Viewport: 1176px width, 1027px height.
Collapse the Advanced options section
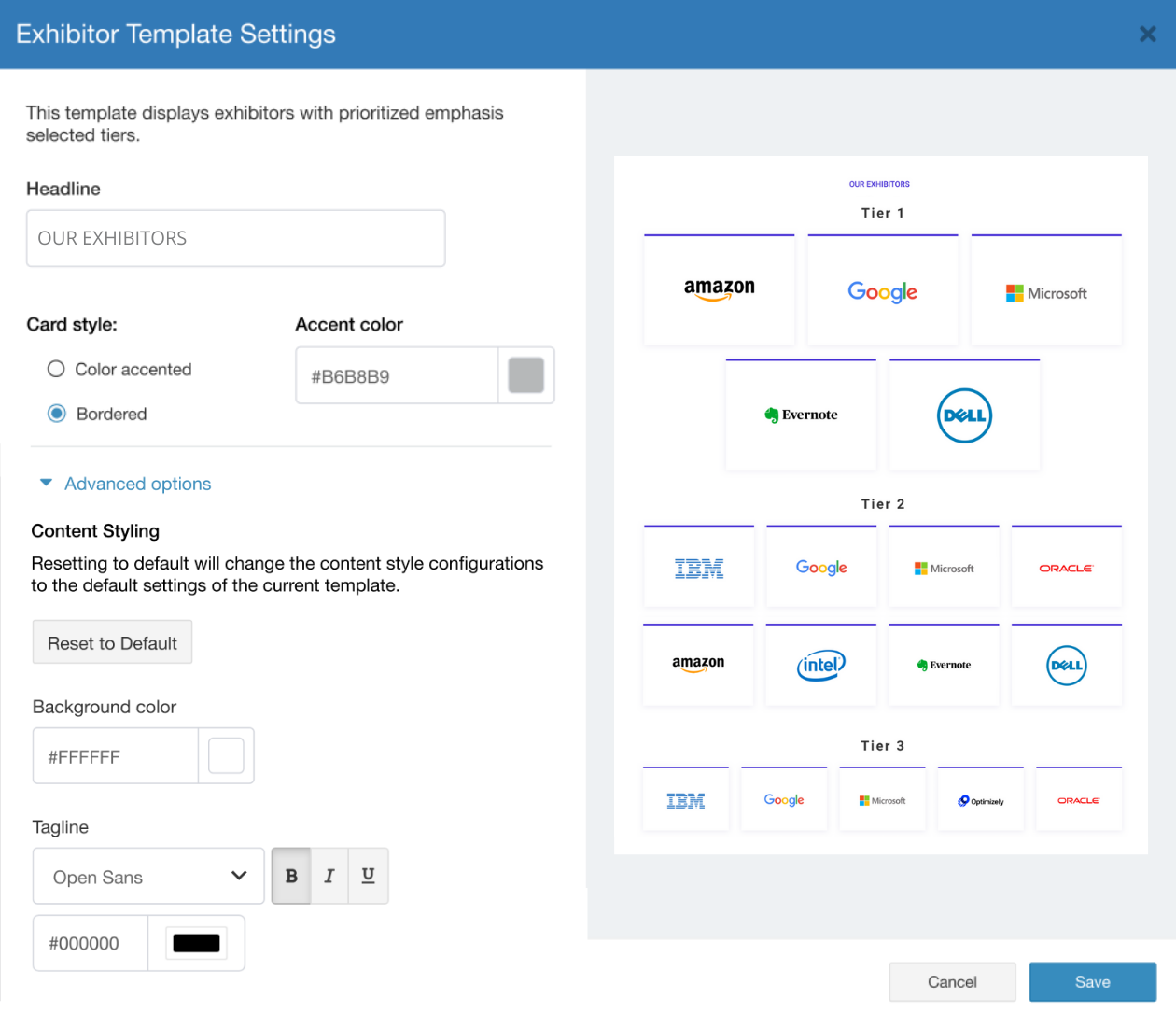tap(126, 484)
